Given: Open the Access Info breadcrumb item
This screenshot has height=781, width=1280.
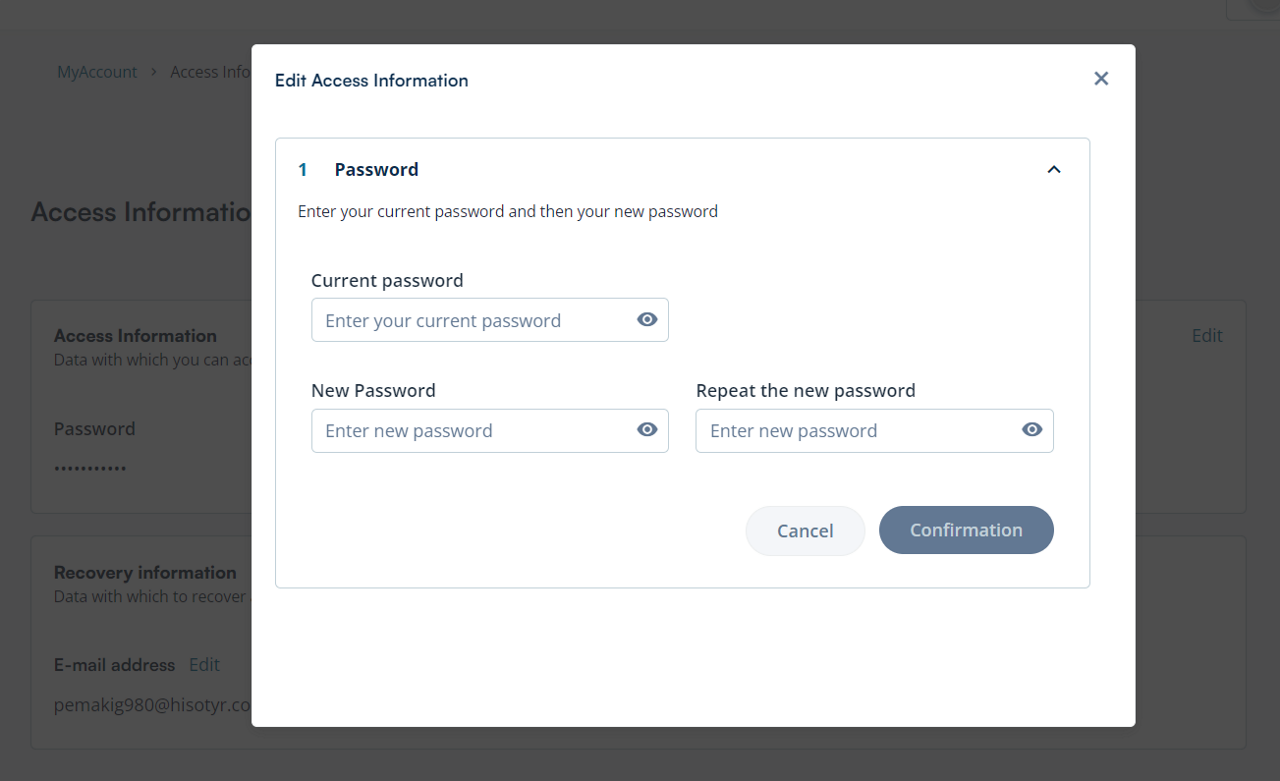Looking at the screenshot, I should pos(209,72).
